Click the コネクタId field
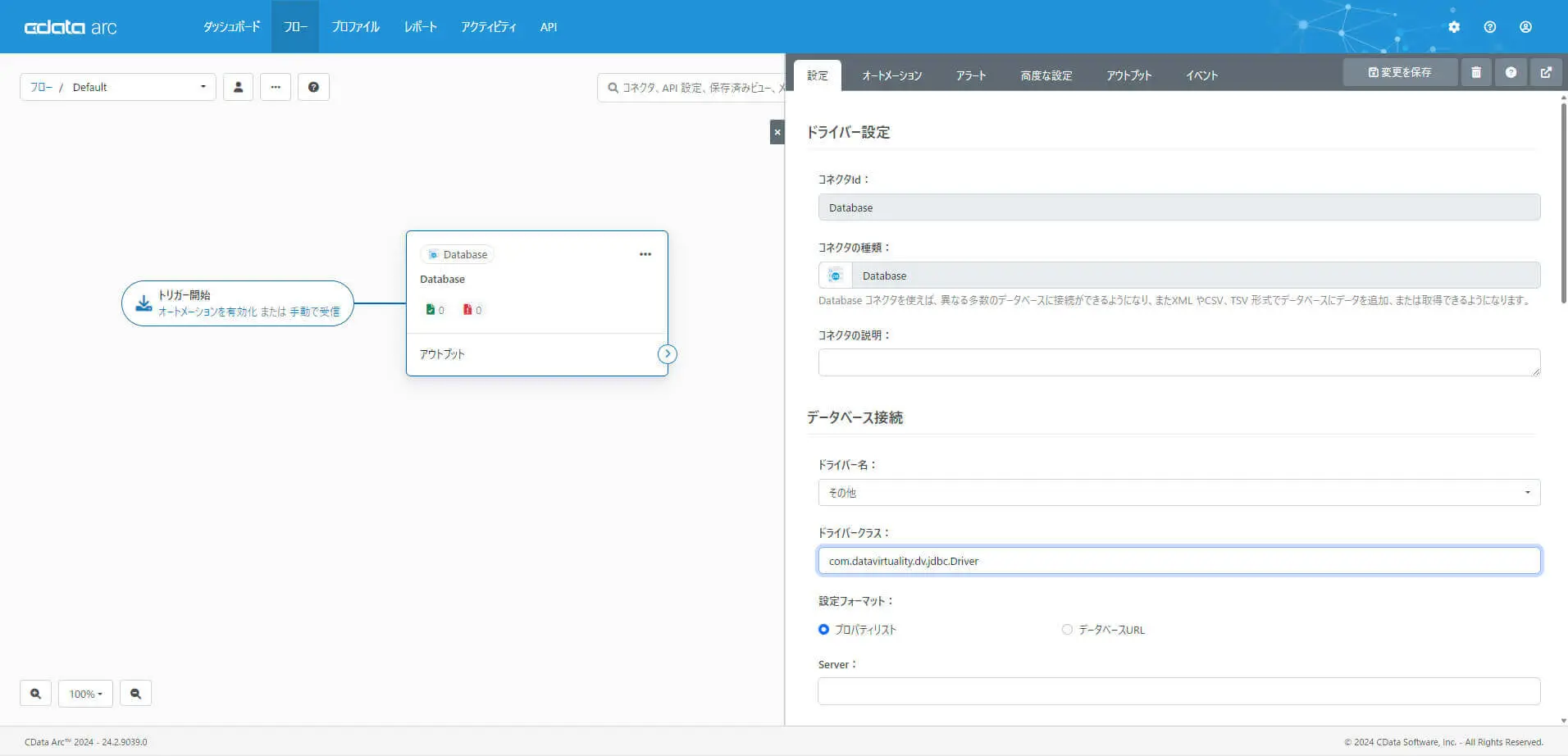Screen dimensions: 1568x756 coord(1179,207)
